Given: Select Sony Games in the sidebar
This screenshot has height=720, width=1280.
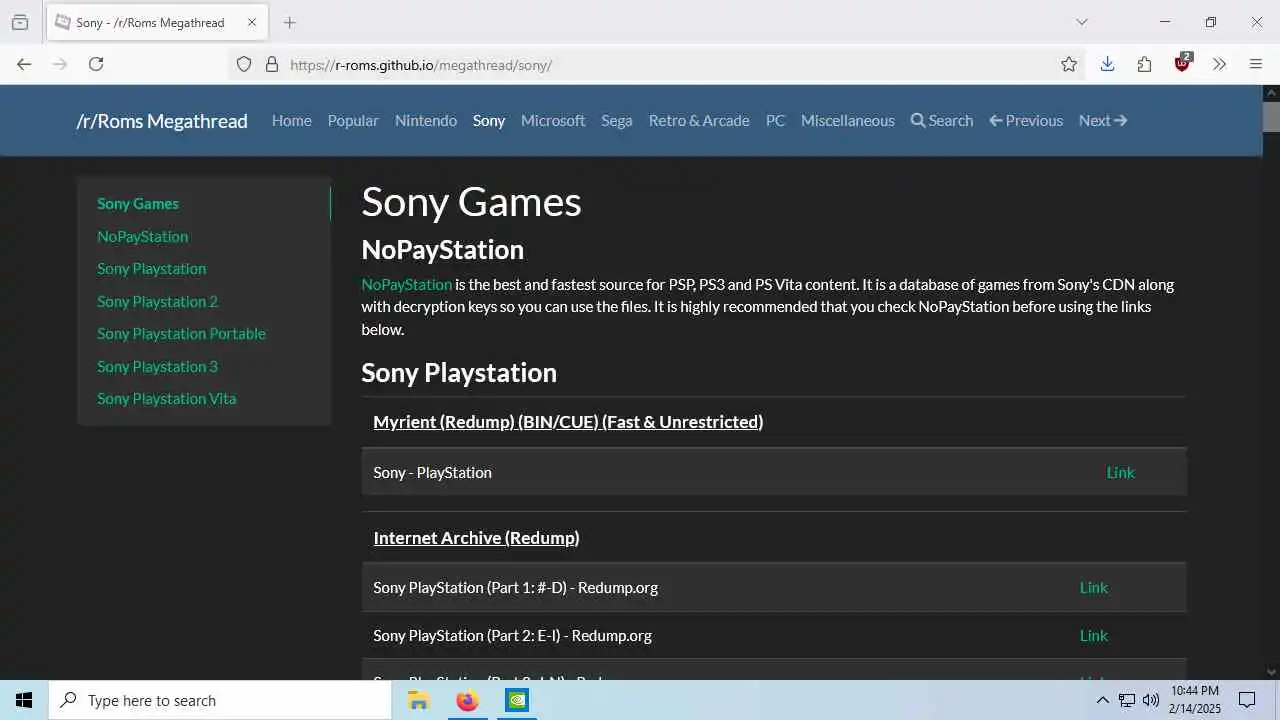Looking at the screenshot, I should click(x=138, y=203).
